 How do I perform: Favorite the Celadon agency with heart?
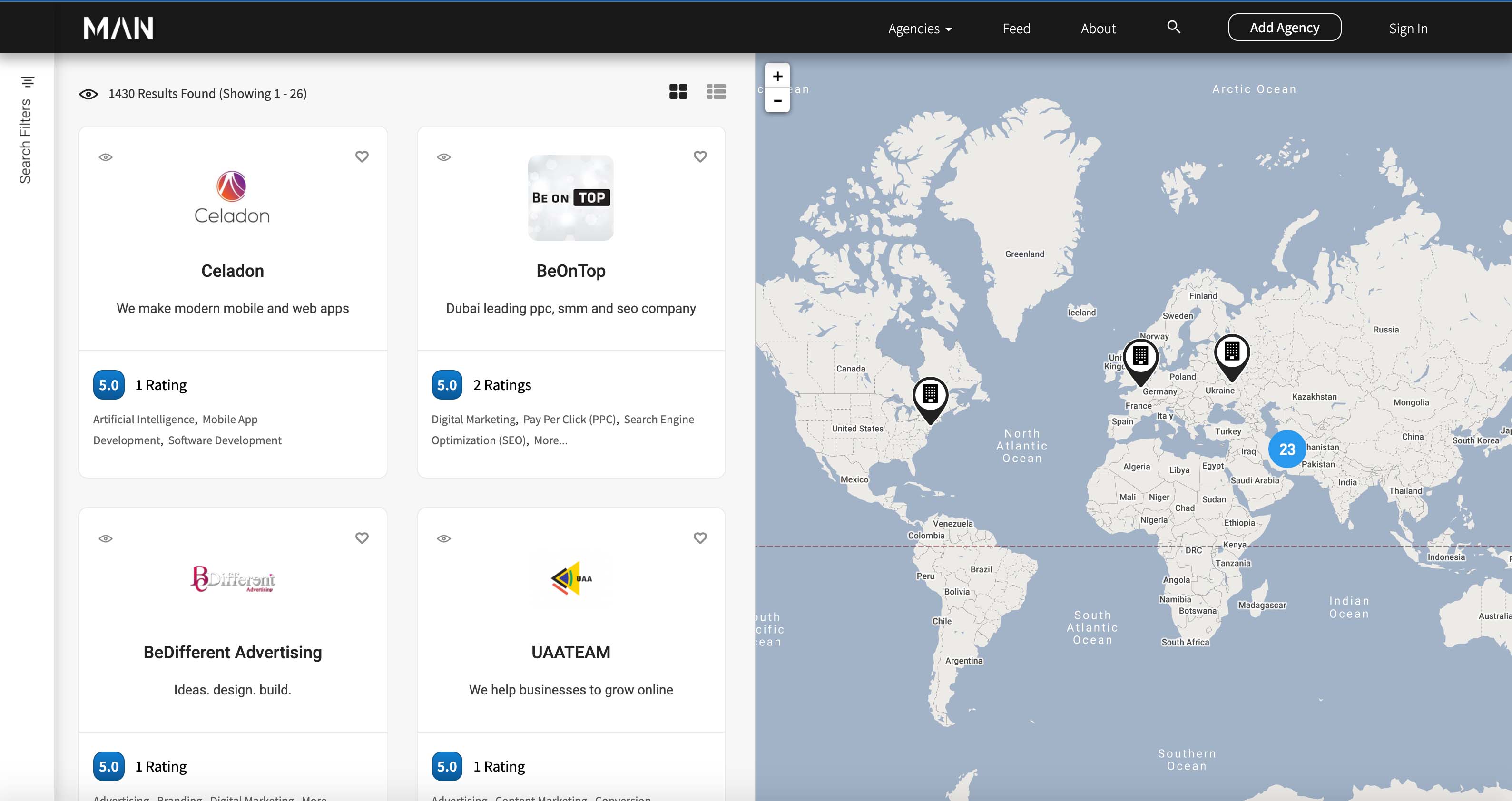pyautogui.click(x=362, y=156)
